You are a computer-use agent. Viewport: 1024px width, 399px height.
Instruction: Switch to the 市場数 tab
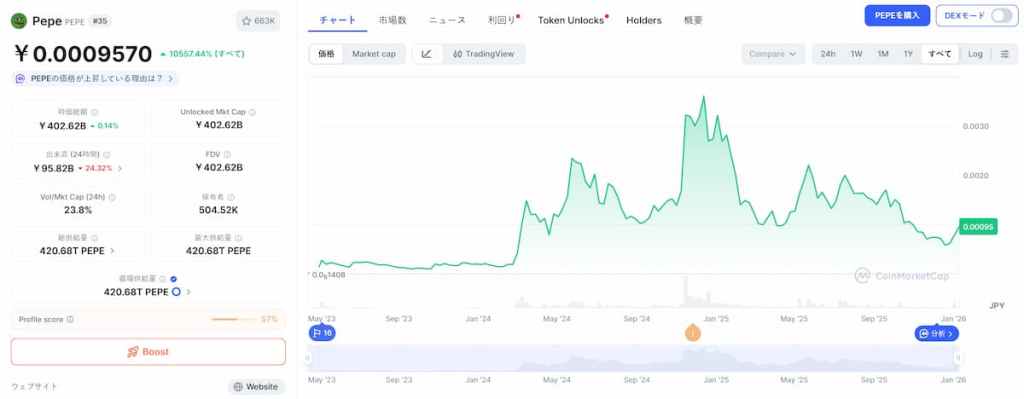[x=392, y=20]
